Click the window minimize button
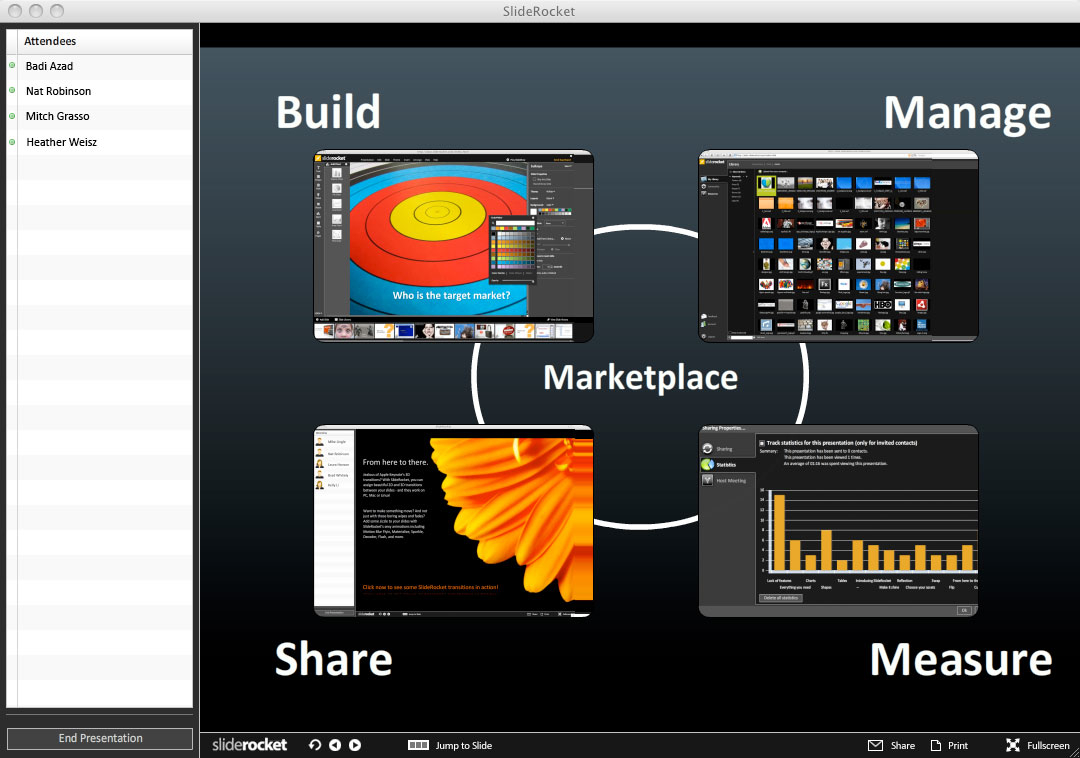This screenshot has width=1080, height=758. pyautogui.click(x=36, y=10)
